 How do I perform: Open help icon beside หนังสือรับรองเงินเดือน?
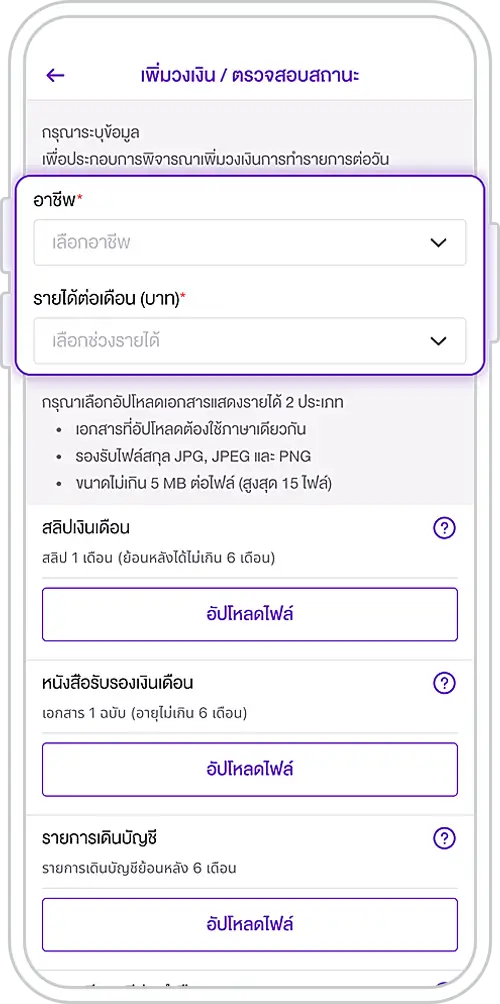[x=444, y=684]
